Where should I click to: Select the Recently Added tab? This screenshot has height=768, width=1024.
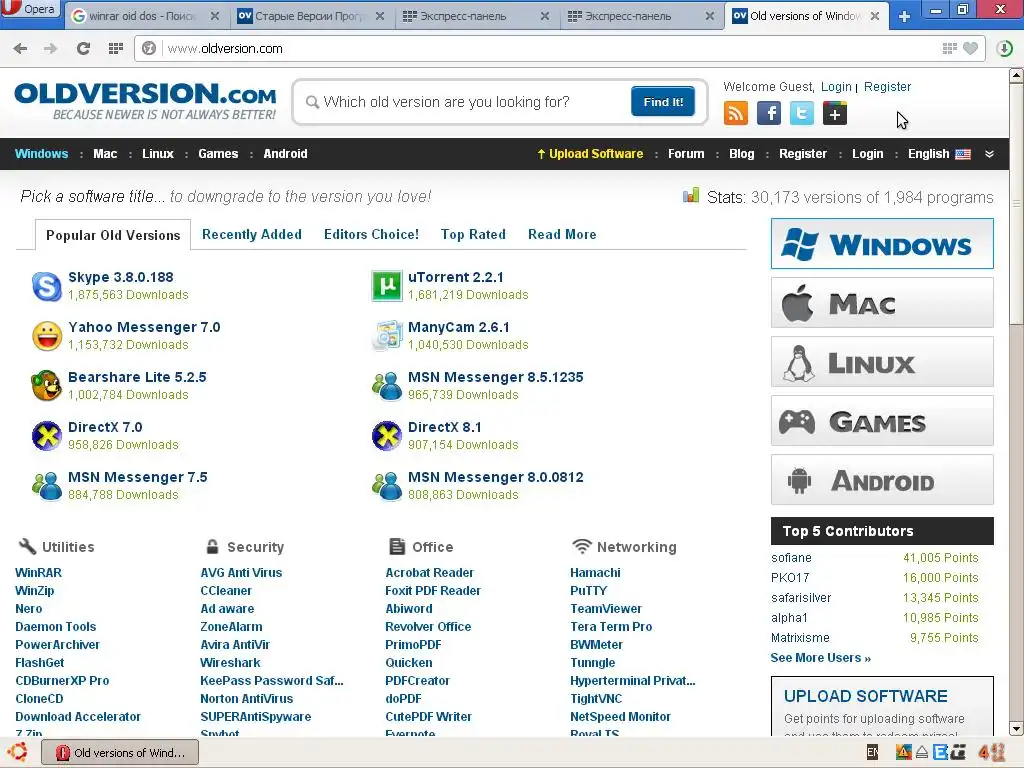coord(251,234)
